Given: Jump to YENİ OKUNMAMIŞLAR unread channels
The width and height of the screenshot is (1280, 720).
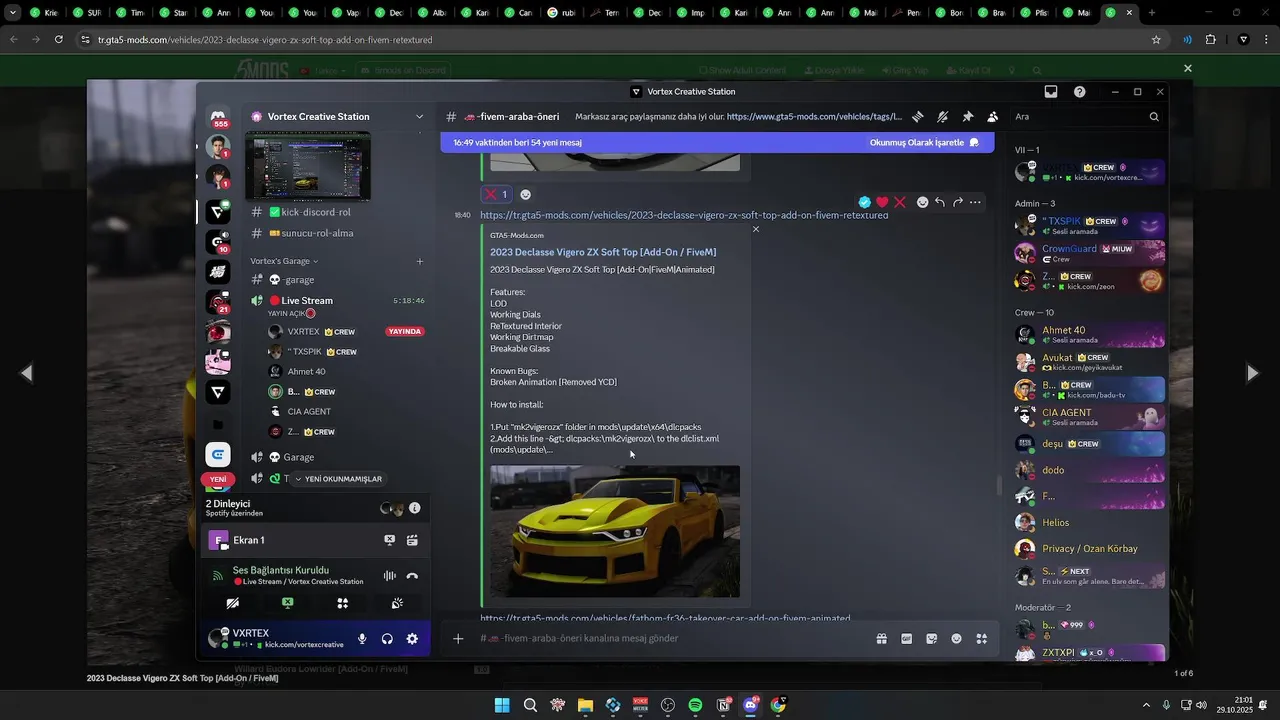Looking at the screenshot, I should tap(337, 479).
